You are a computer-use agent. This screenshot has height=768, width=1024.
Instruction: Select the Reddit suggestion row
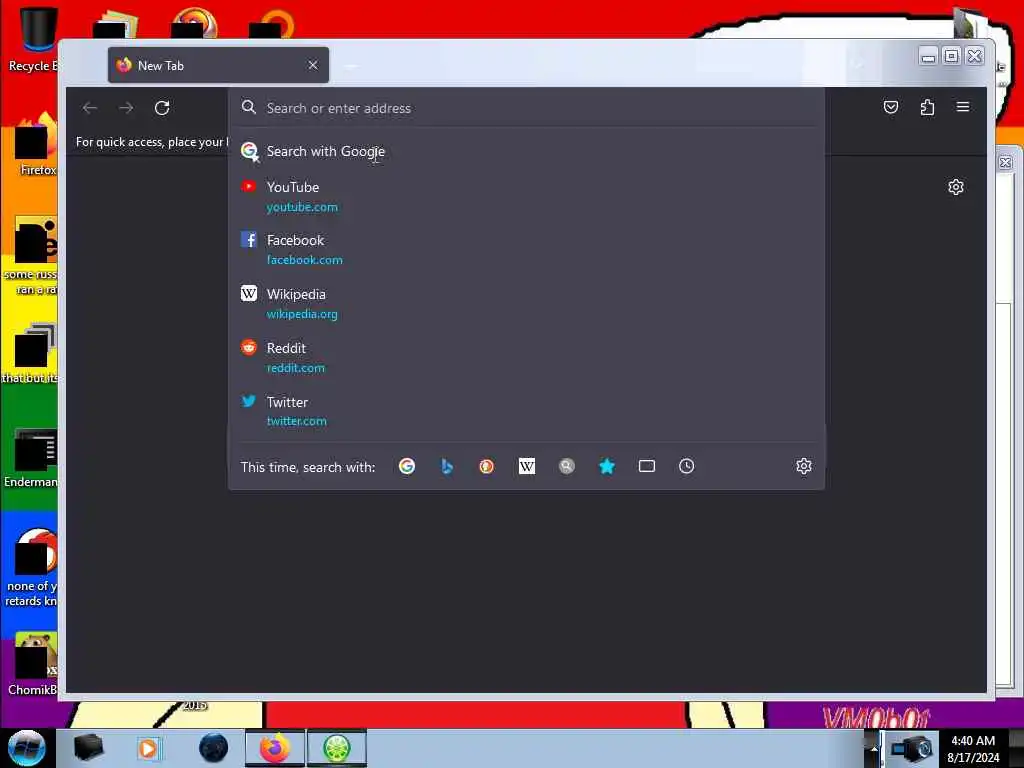pos(526,357)
